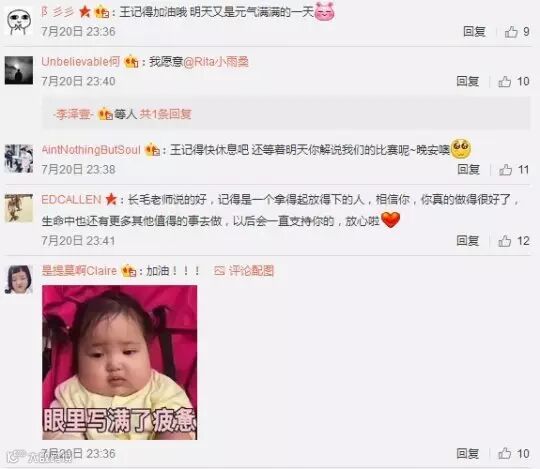Like EDCALLEN's comment with 12 likes

coord(513,241)
